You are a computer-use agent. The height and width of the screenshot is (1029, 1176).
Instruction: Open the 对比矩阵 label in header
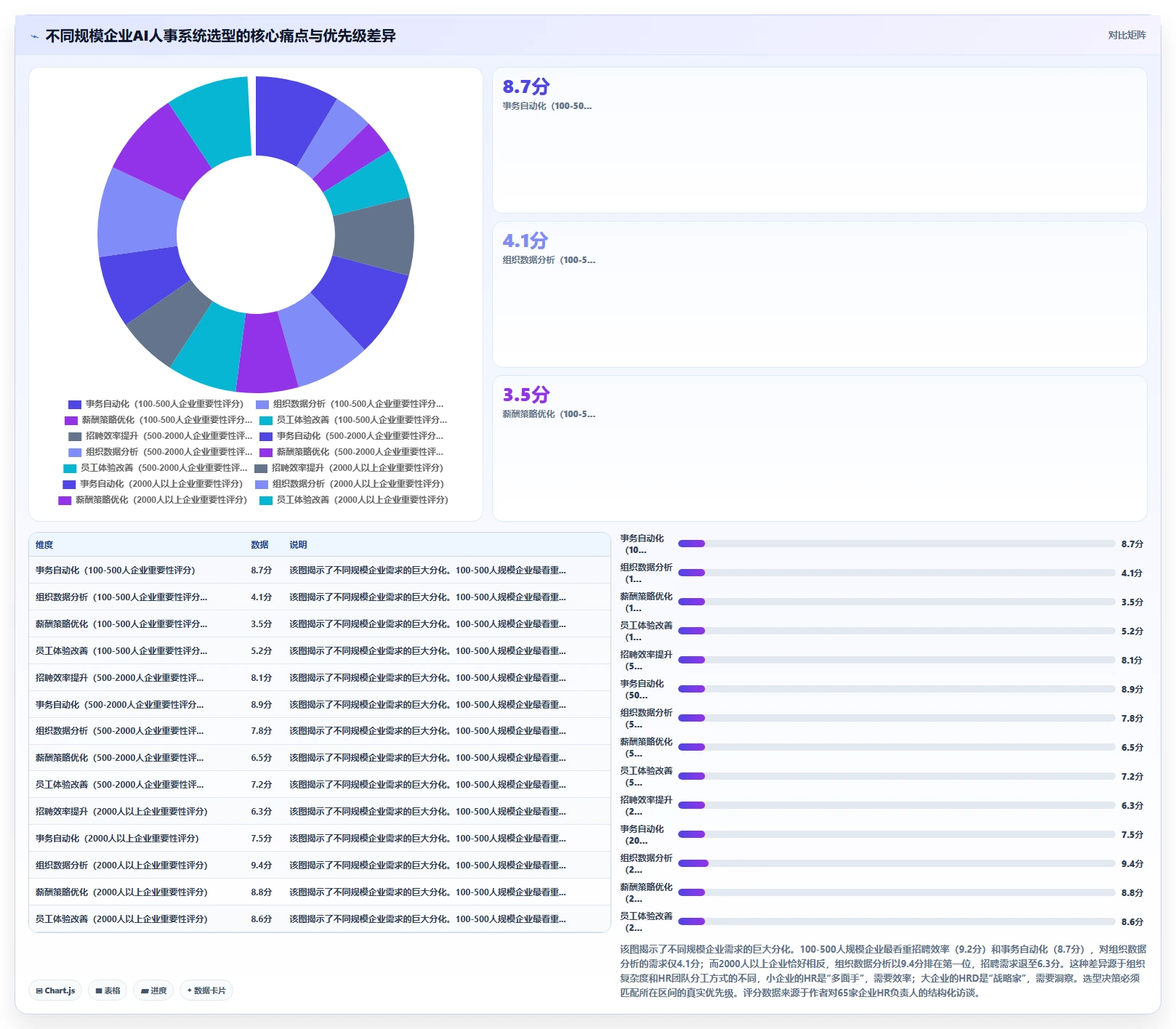click(x=1127, y=35)
